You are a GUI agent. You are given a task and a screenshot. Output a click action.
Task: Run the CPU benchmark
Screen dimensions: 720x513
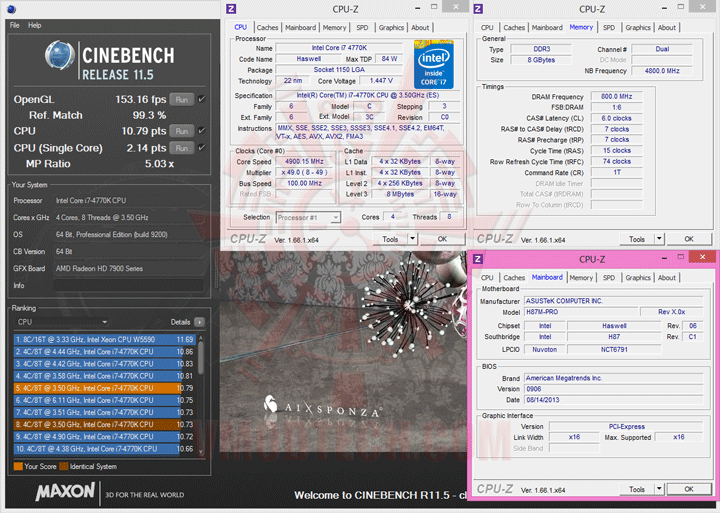pyautogui.click(x=181, y=131)
